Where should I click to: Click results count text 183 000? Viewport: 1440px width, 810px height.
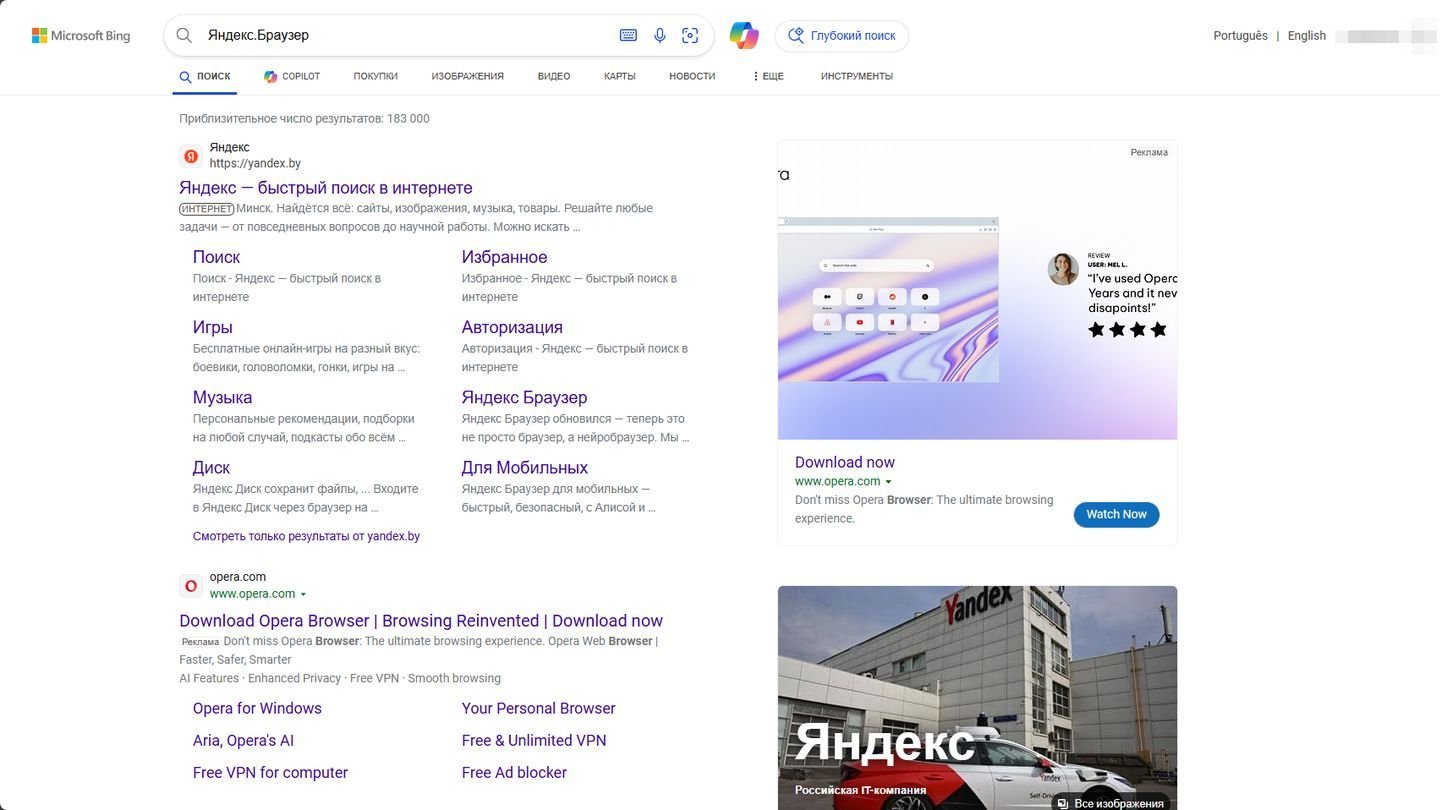point(304,118)
